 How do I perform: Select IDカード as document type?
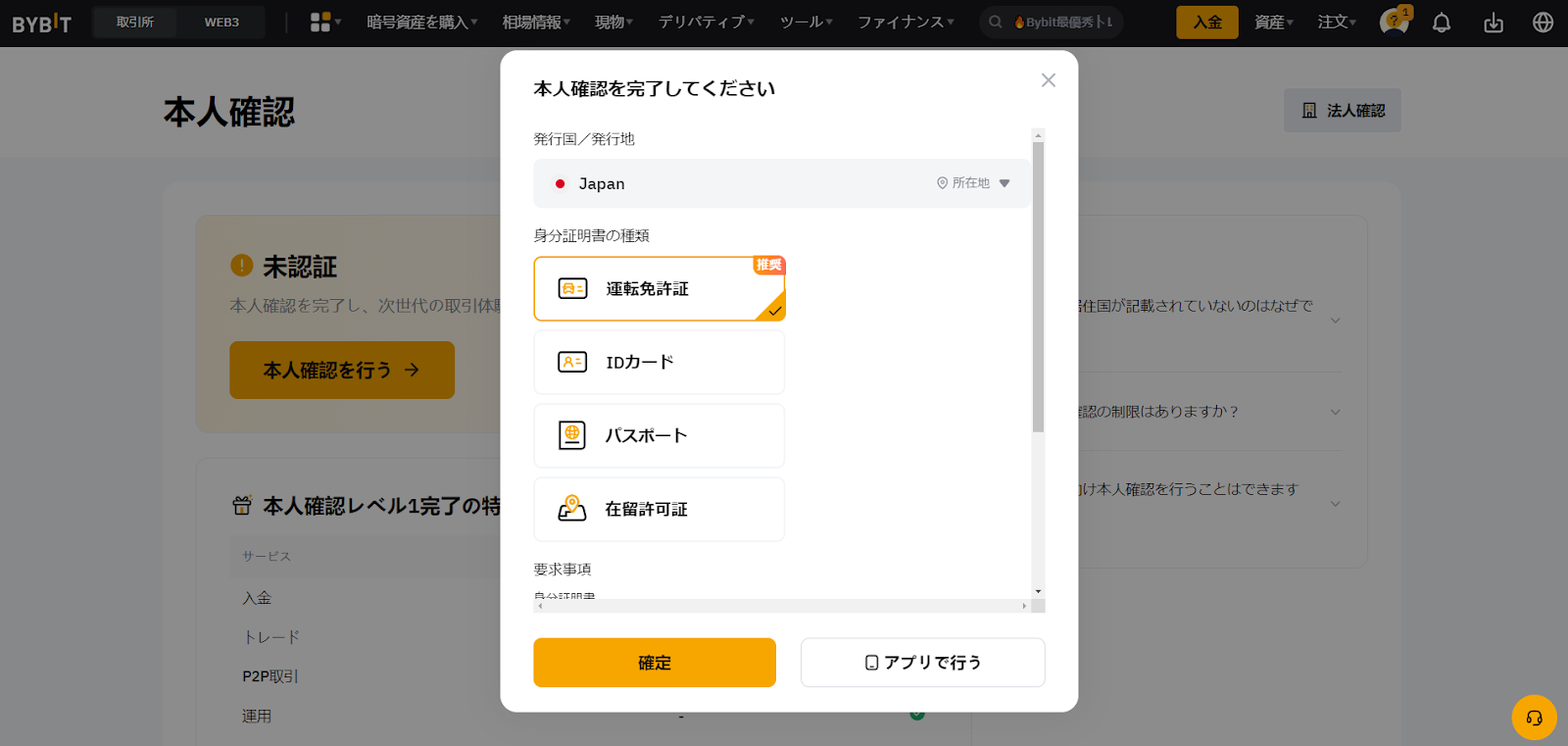coord(660,362)
